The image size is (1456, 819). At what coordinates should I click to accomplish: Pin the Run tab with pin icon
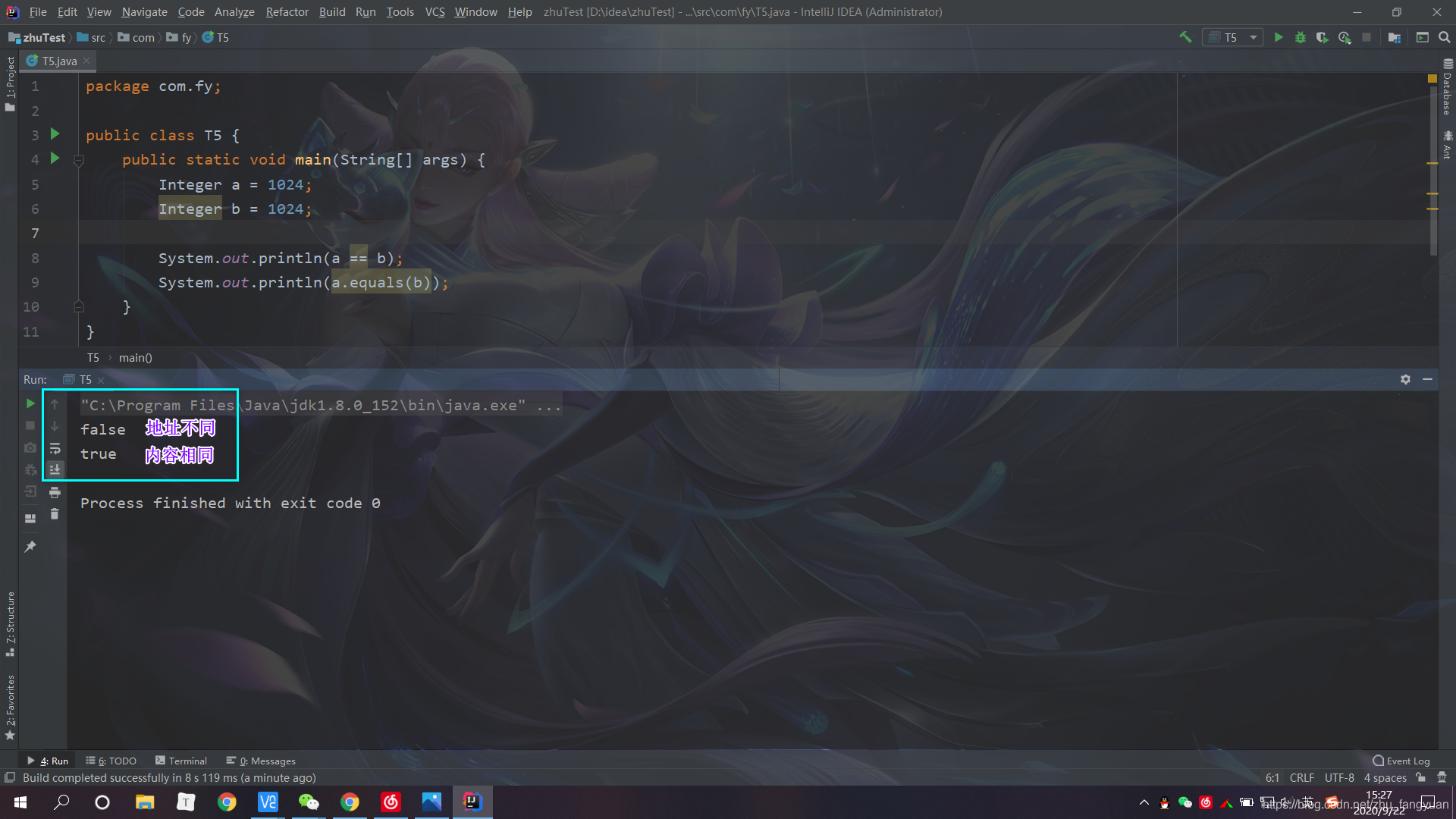pos(30,546)
